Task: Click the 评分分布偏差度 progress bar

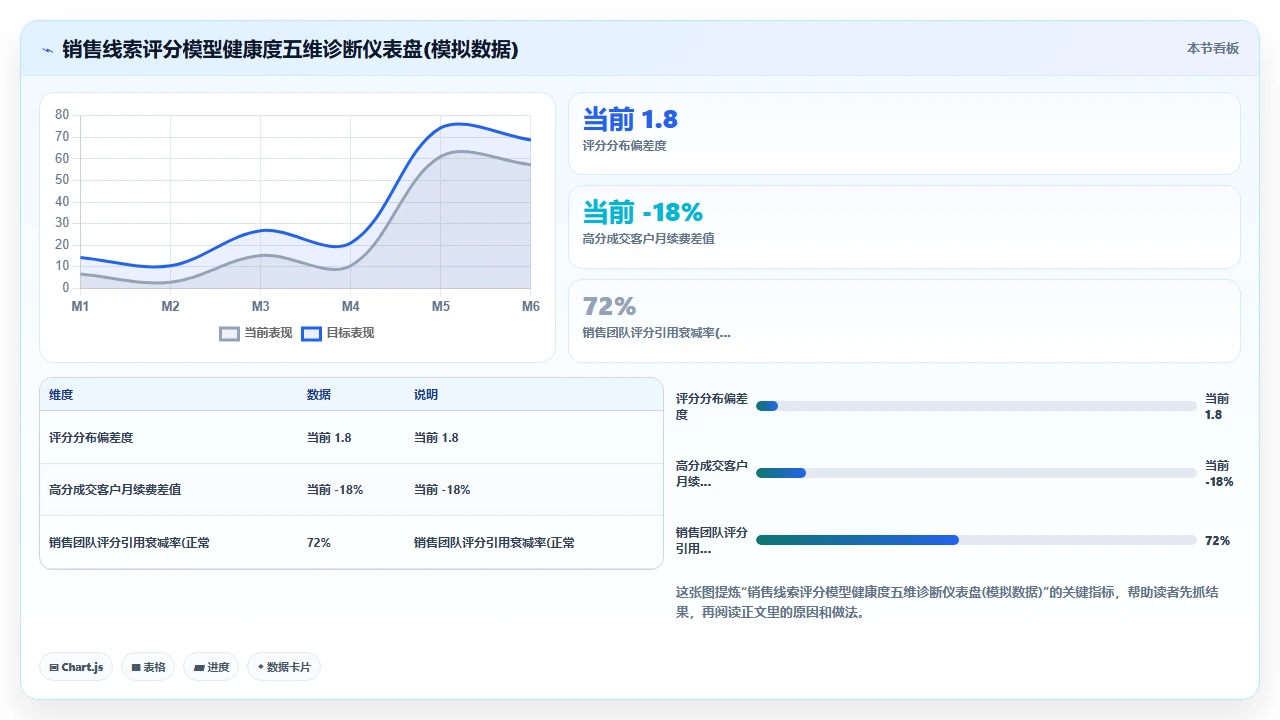Action: pyautogui.click(x=976, y=406)
